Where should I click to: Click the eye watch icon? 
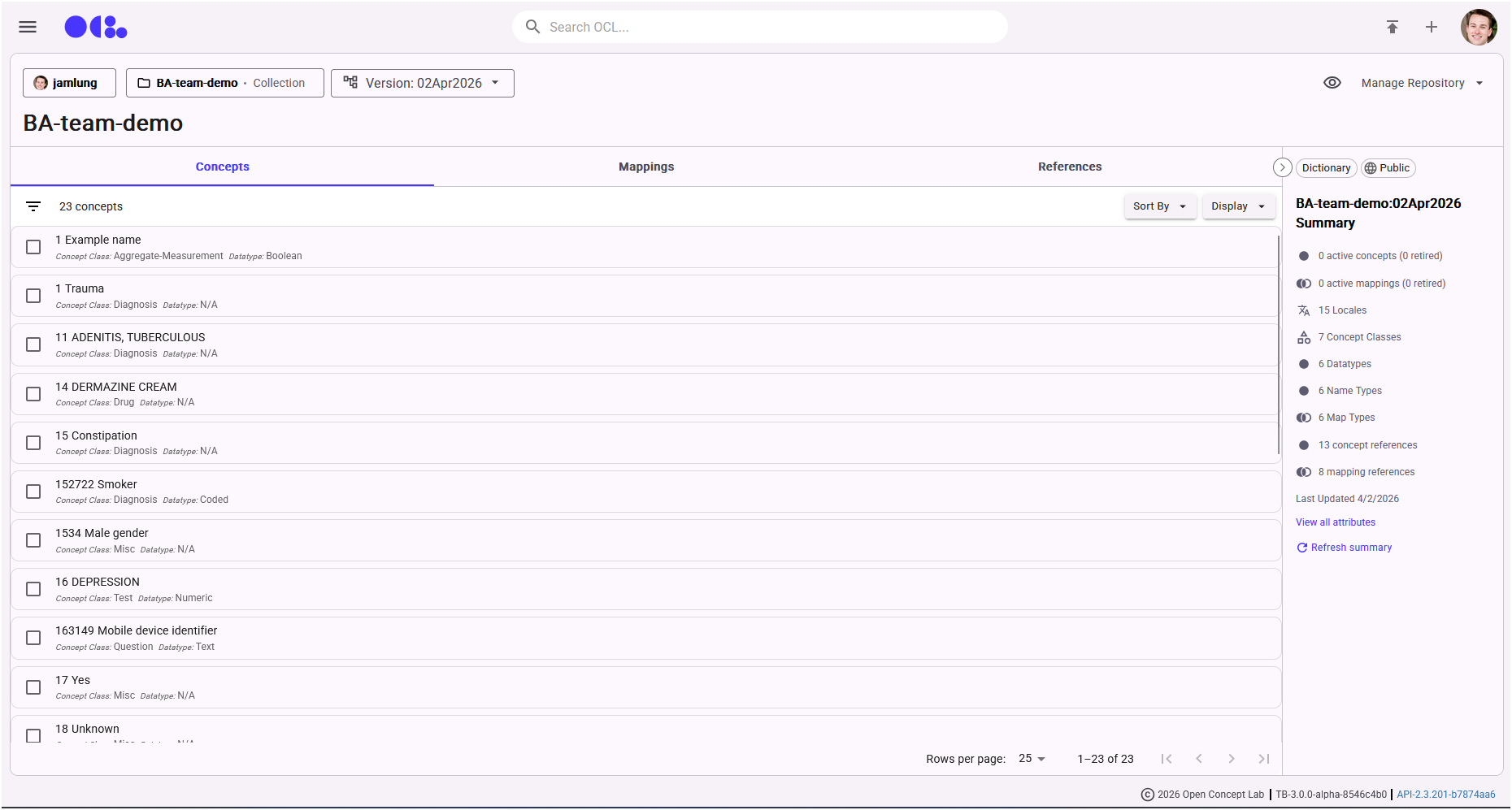(1332, 83)
